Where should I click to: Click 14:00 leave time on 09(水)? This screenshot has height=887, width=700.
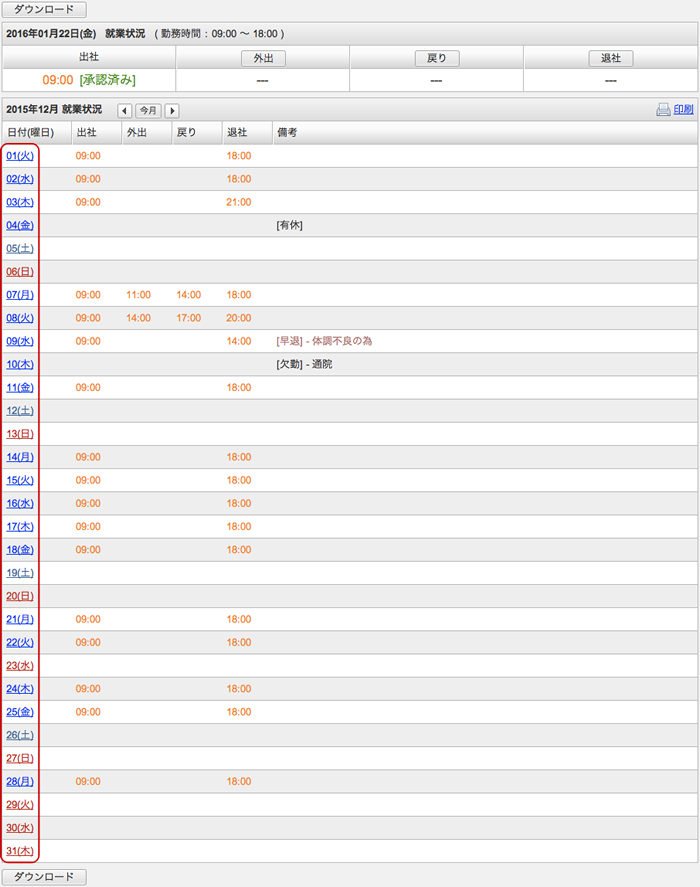click(239, 341)
